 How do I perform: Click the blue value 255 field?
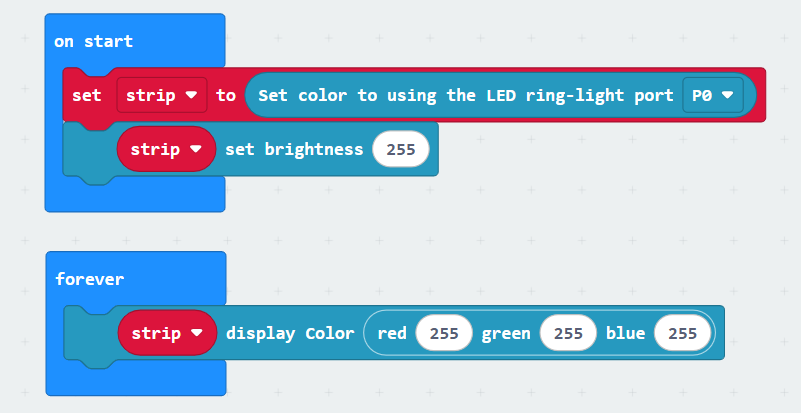(682, 333)
